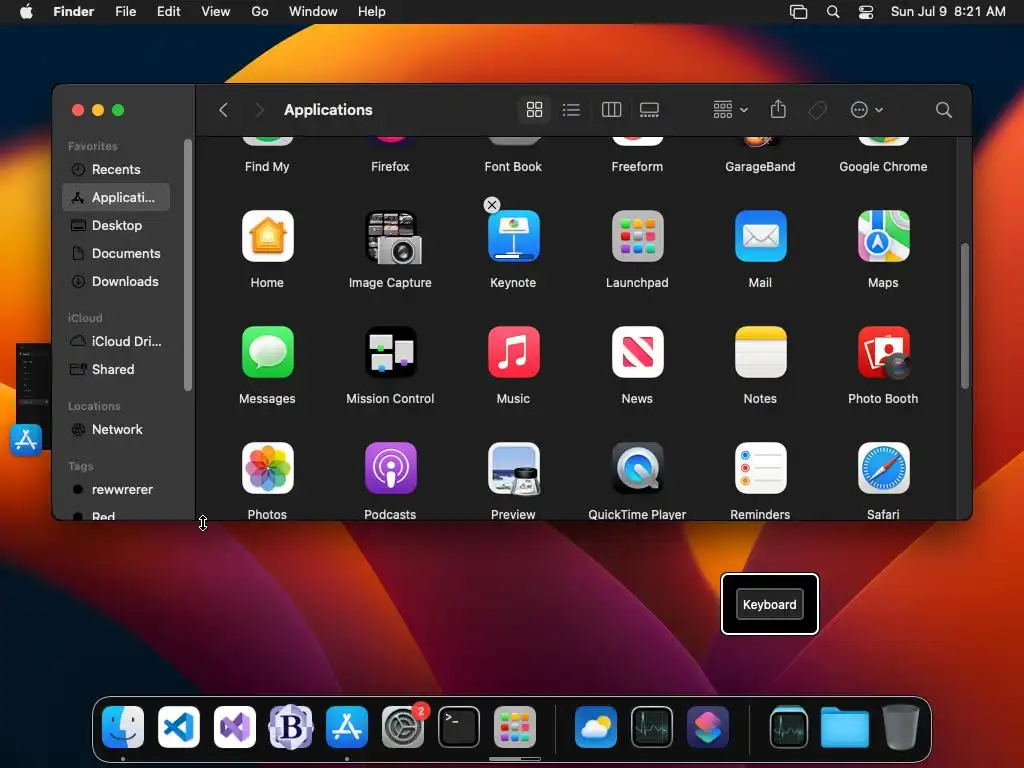Open Desktop in the sidebar
This screenshot has width=1024, height=768.
pyautogui.click(x=116, y=225)
